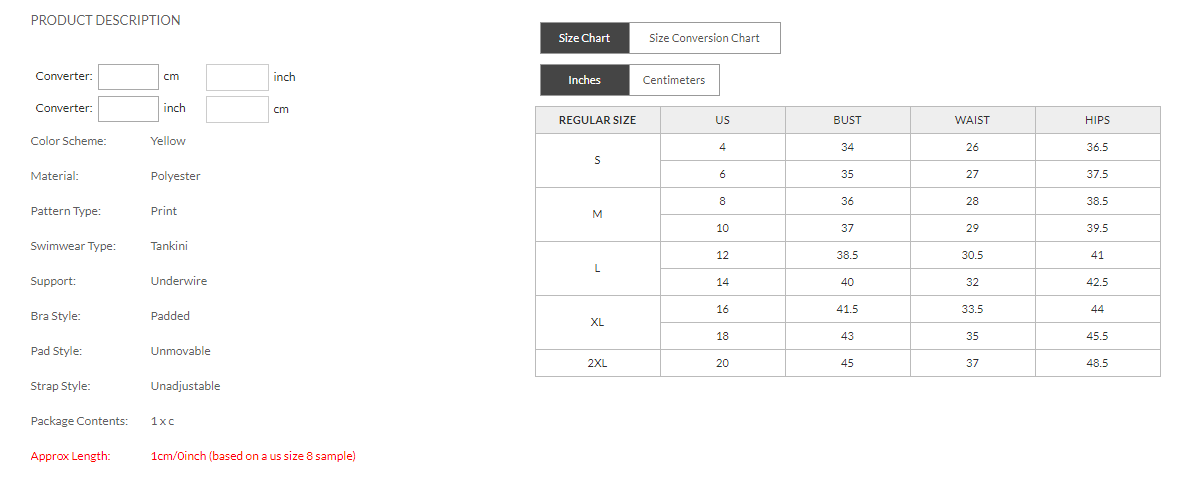
Task: Focus the inch input in second Converter row
Action: tap(128, 109)
